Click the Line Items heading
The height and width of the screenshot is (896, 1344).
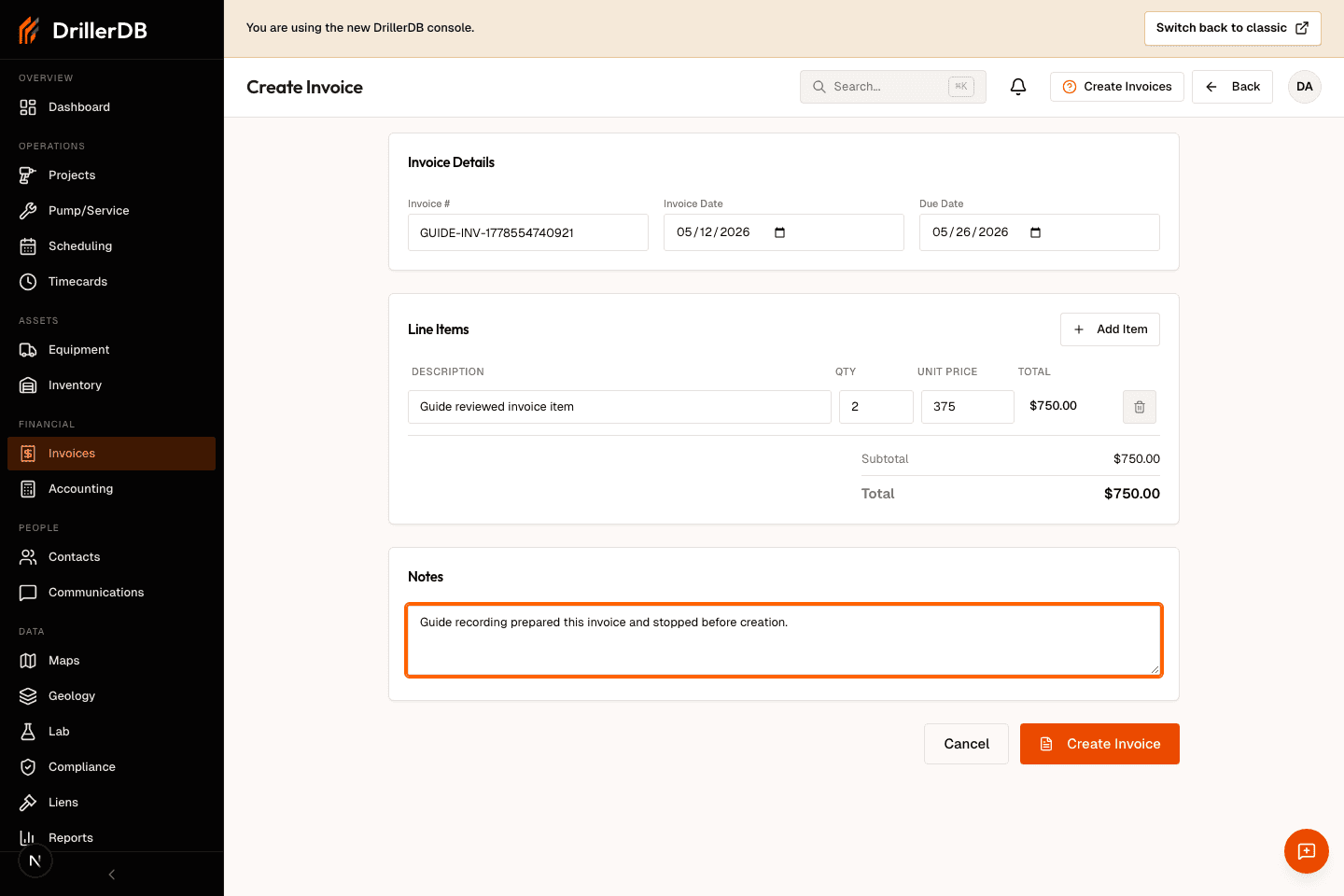[x=439, y=329]
